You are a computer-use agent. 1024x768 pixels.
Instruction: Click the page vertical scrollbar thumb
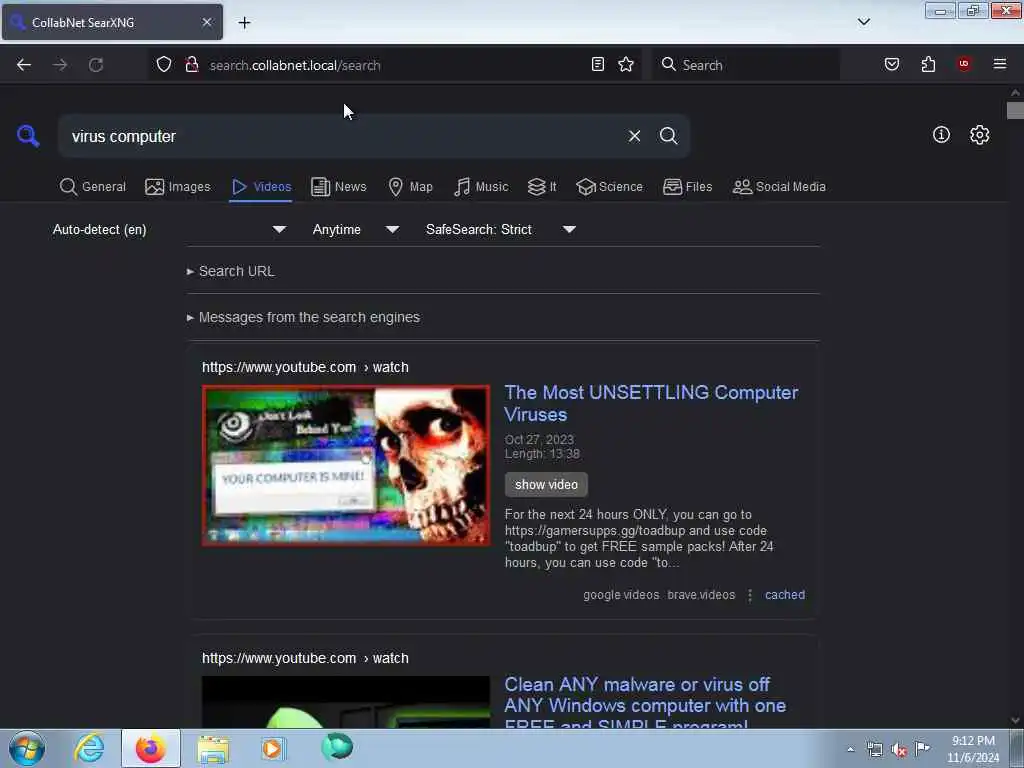click(1015, 110)
